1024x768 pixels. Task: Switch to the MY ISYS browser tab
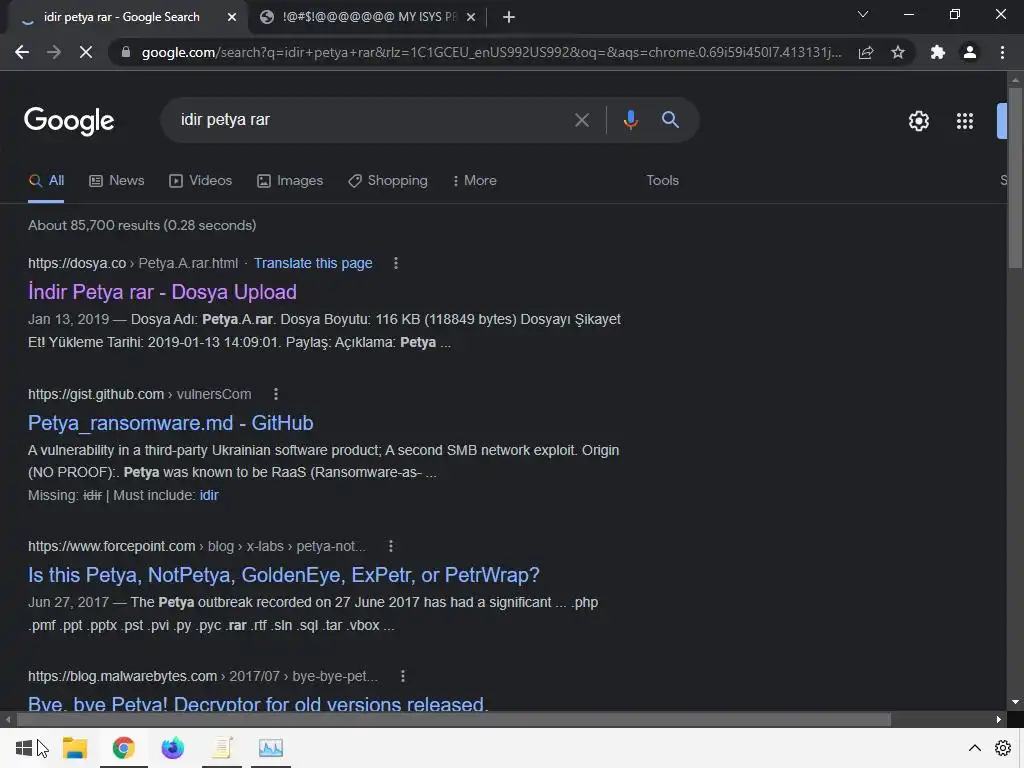367,18
